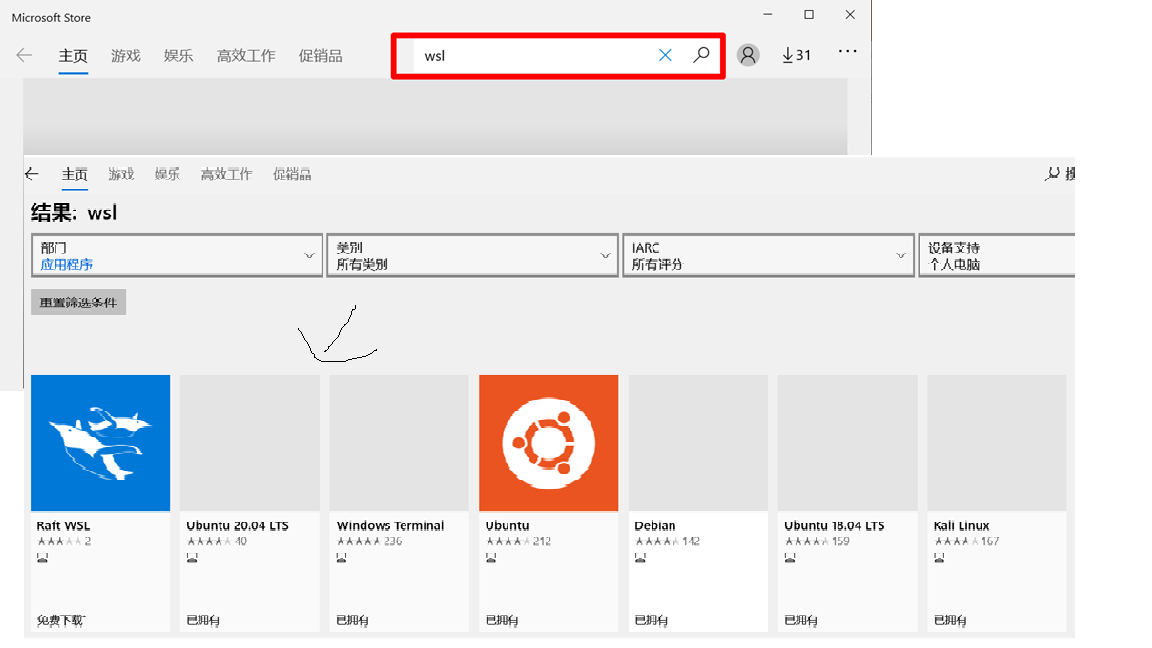Select 促销品 tab in lower window
Screen dimensions: 1152x648
(x=292, y=174)
